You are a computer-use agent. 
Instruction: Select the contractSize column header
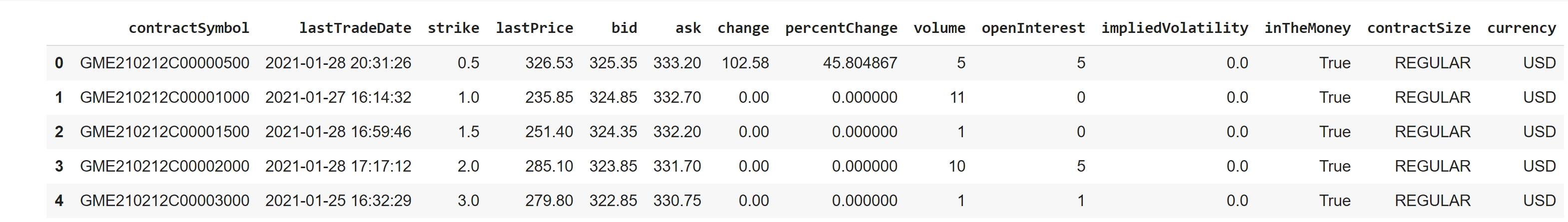(x=1419, y=28)
